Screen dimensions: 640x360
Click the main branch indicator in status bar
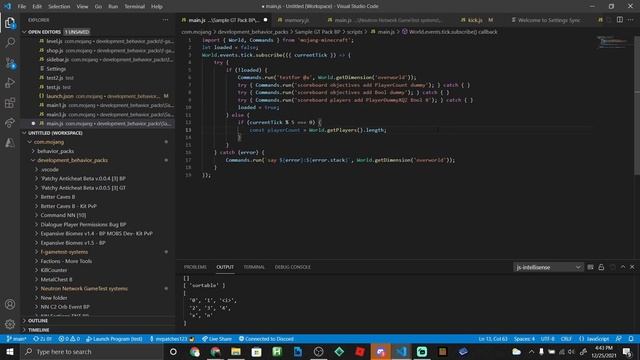coord(16,339)
